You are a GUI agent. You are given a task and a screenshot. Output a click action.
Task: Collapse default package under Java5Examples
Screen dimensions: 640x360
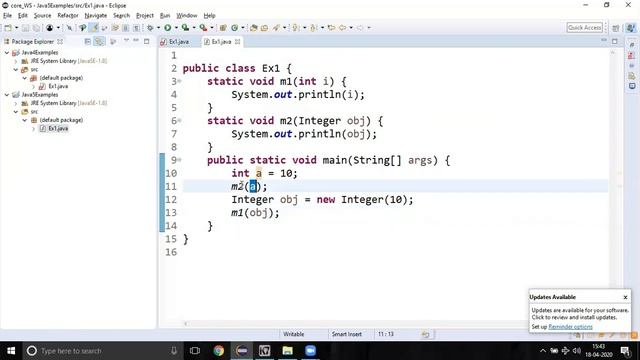[x=24, y=120]
